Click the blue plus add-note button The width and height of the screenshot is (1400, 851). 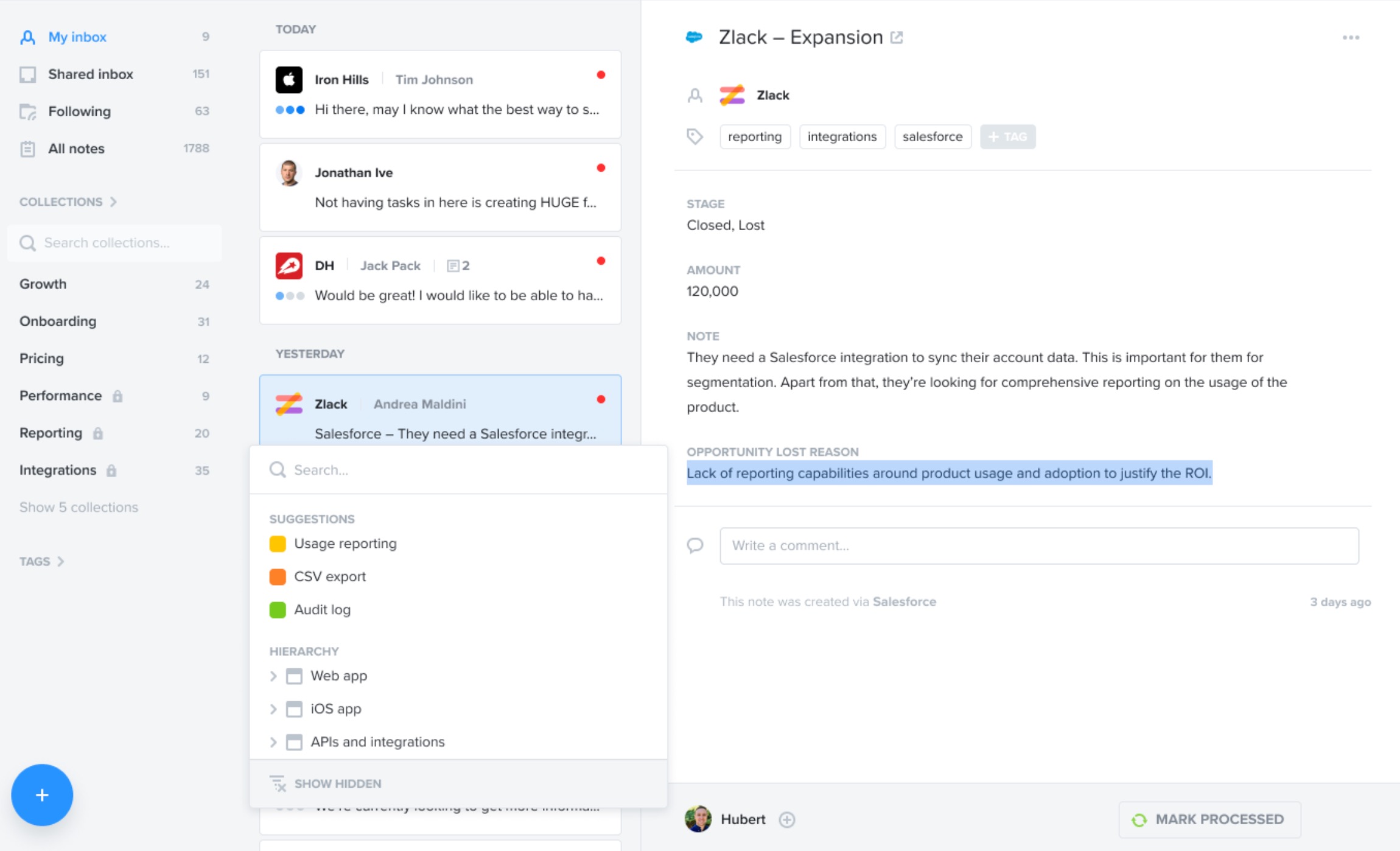(42, 795)
